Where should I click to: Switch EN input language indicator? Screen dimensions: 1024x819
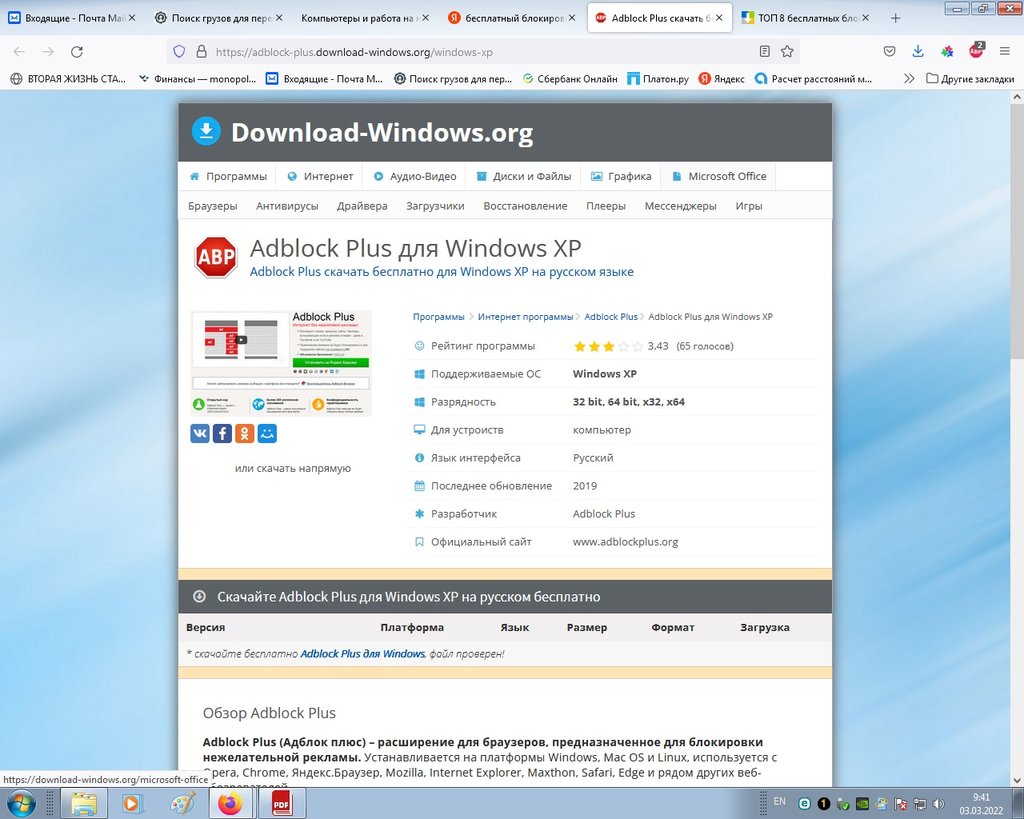point(779,801)
